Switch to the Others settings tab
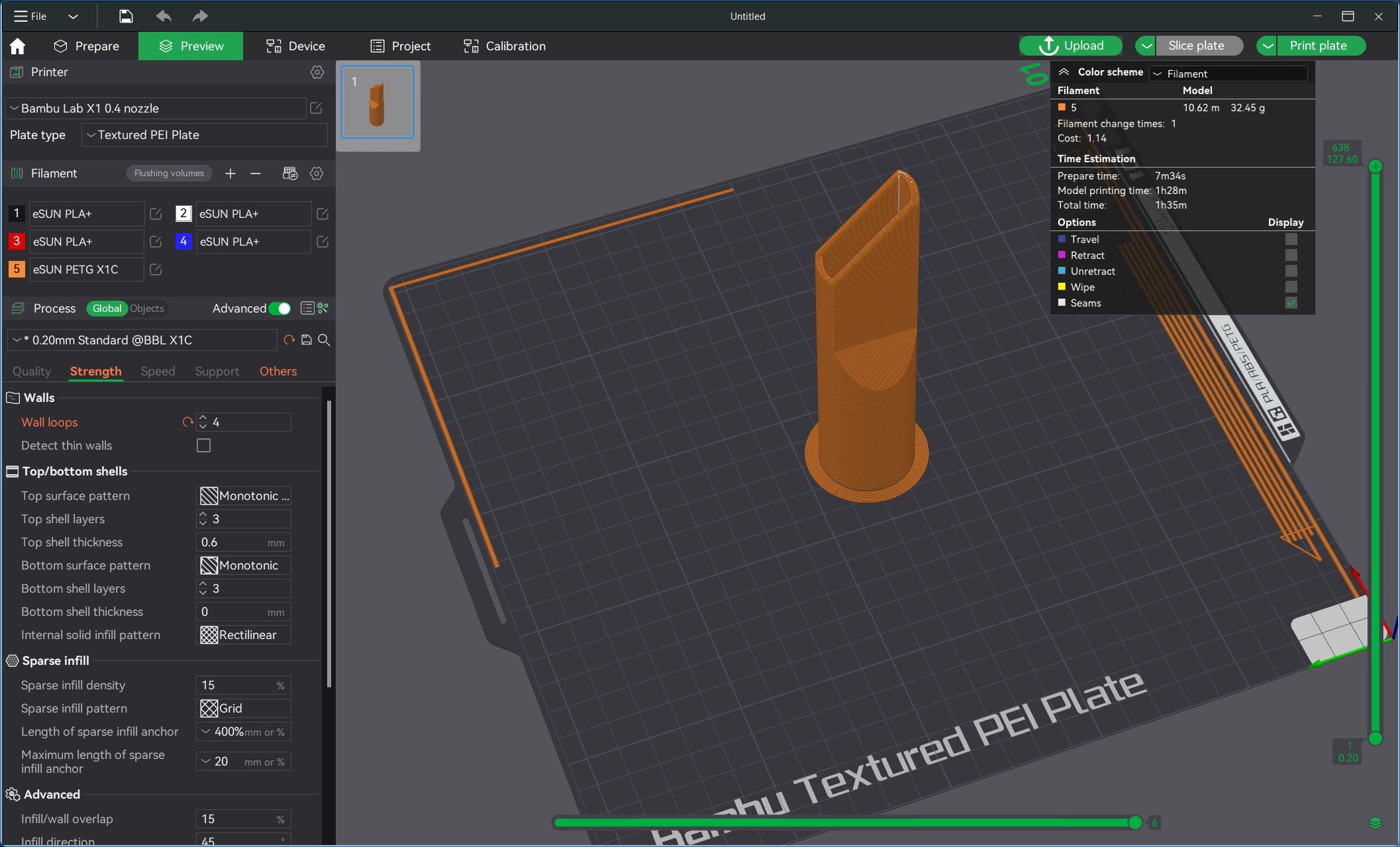The height and width of the screenshot is (847, 1400). (x=278, y=372)
